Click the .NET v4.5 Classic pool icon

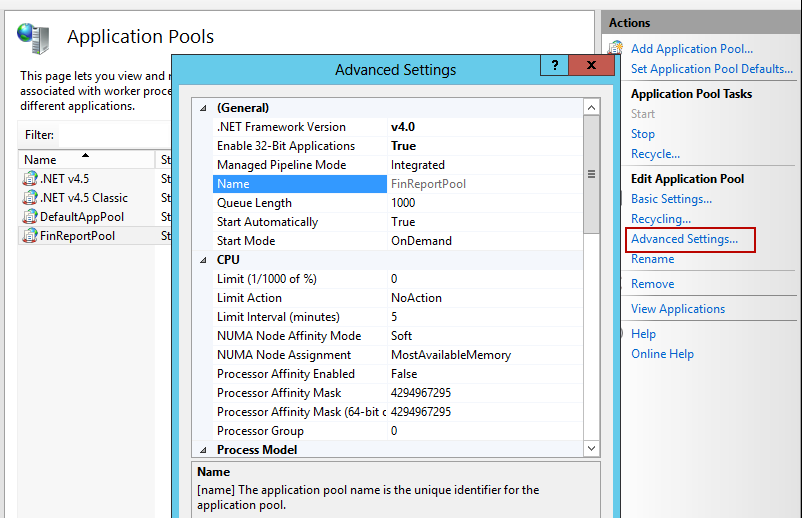tap(30, 198)
